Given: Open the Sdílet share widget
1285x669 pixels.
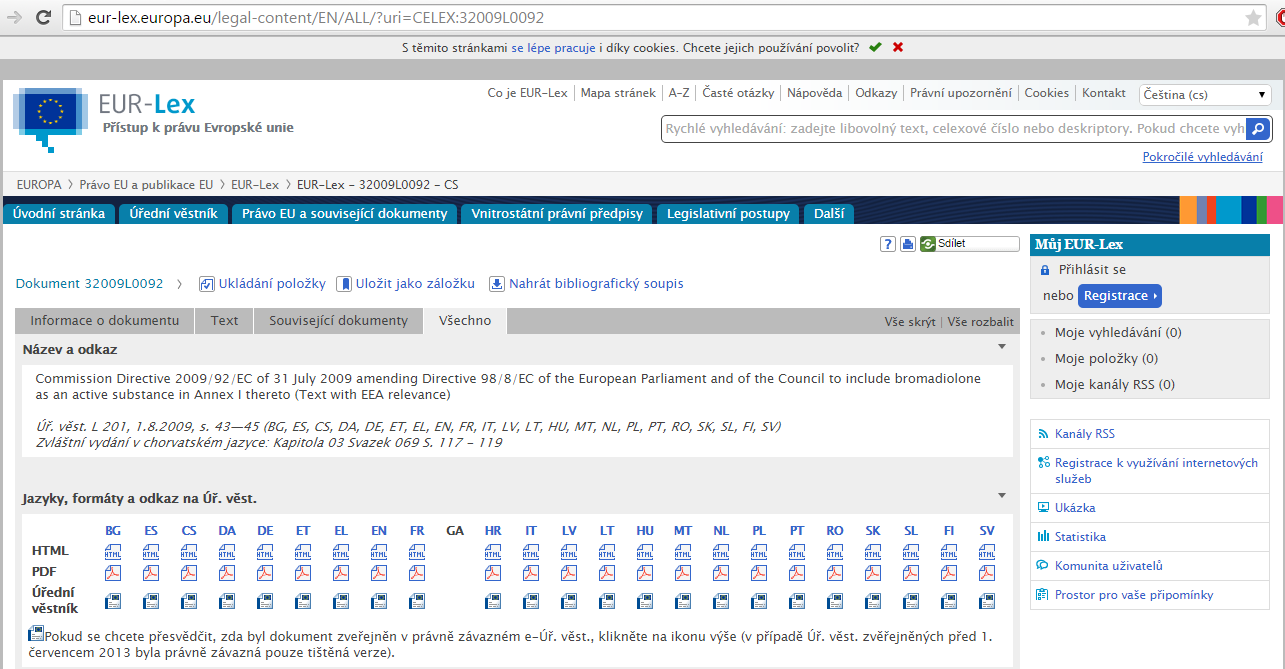Looking at the screenshot, I should pyautogui.click(x=969, y=244).
